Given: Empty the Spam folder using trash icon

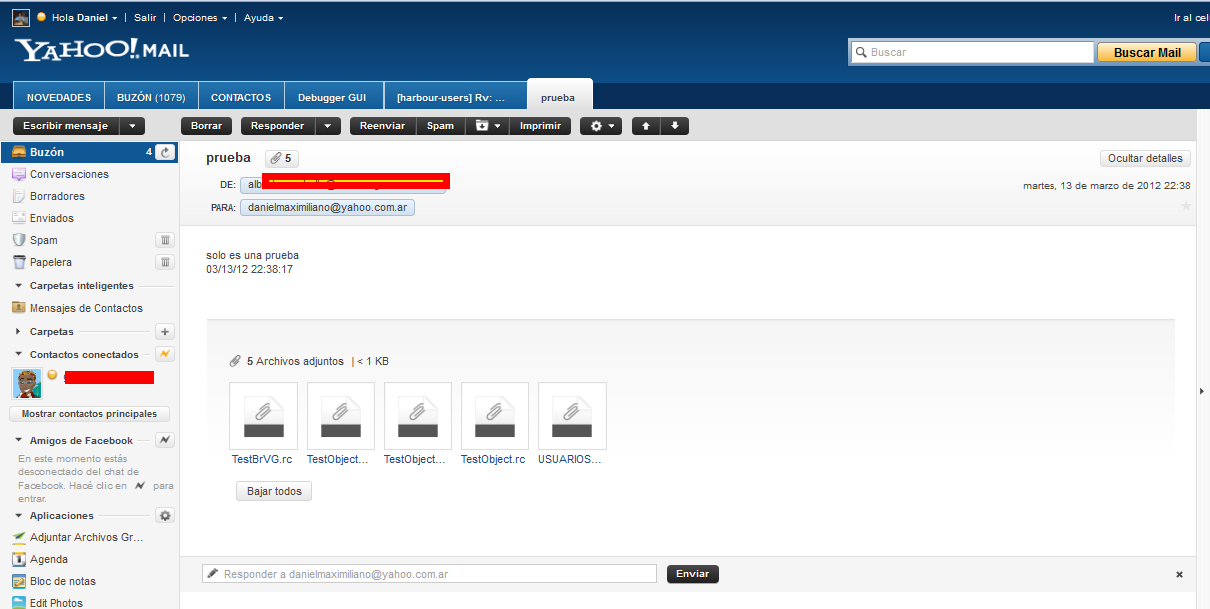Looking at the screenshot, I should point(166,240).
